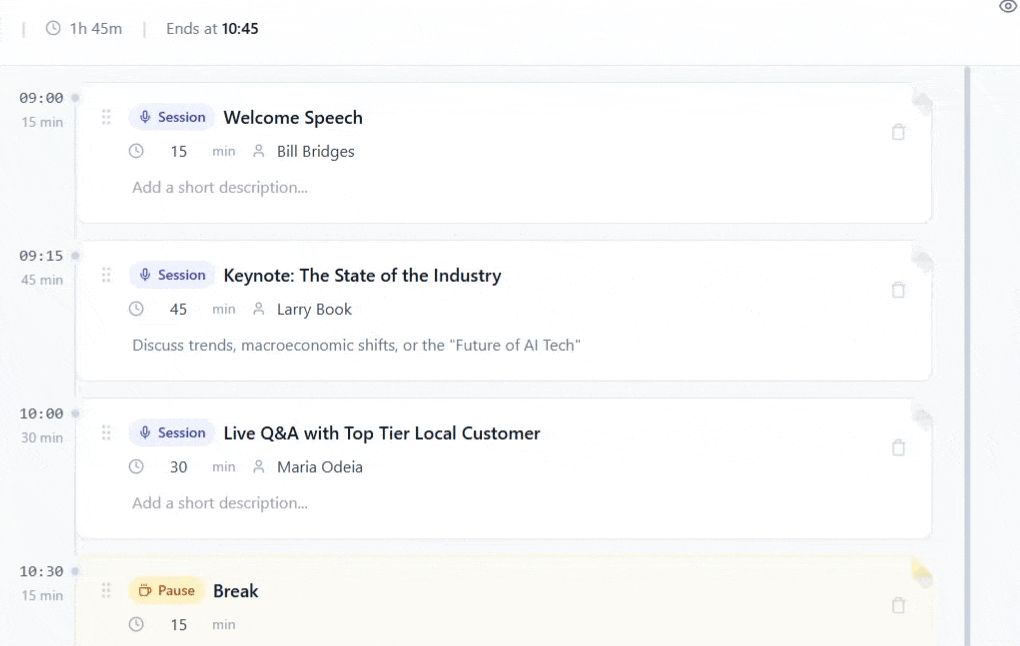Viewport: 1020px width, 646px height.
Task: Grab the Welcome Speech drag handle
Action: [x=106, y=118]
